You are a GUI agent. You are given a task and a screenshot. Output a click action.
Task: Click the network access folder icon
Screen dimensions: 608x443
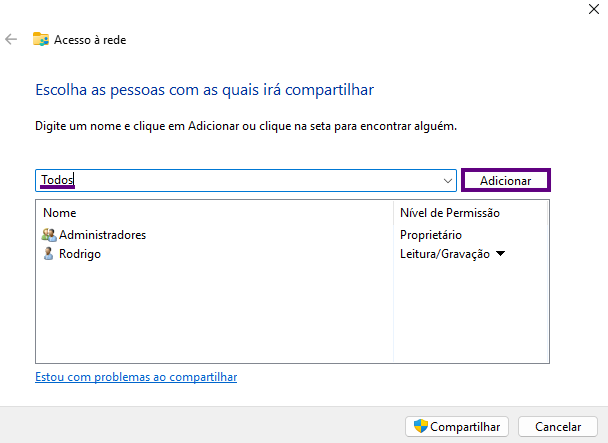coord(41,40)
